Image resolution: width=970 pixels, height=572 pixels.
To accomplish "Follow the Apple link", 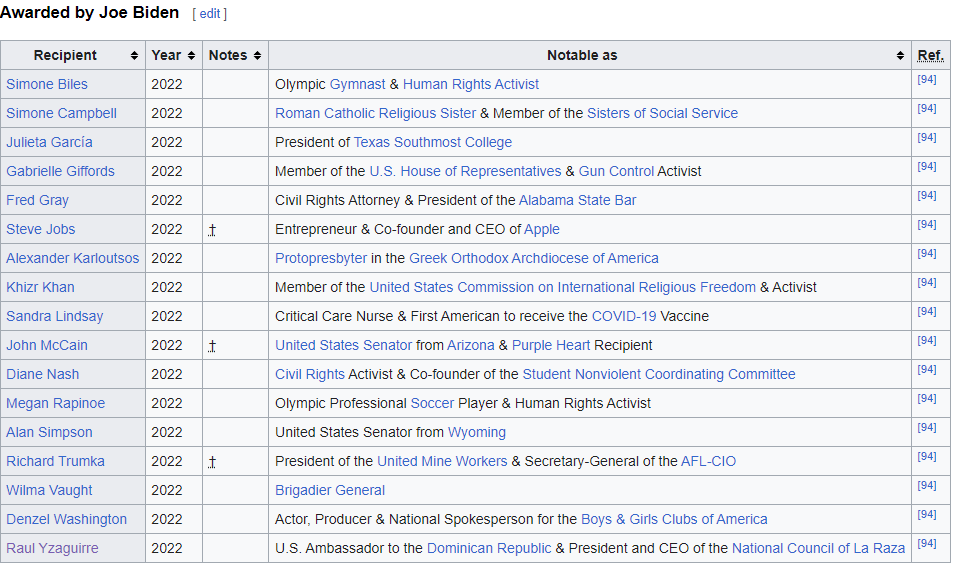I will pyautogui.click(x=542, y=229).
